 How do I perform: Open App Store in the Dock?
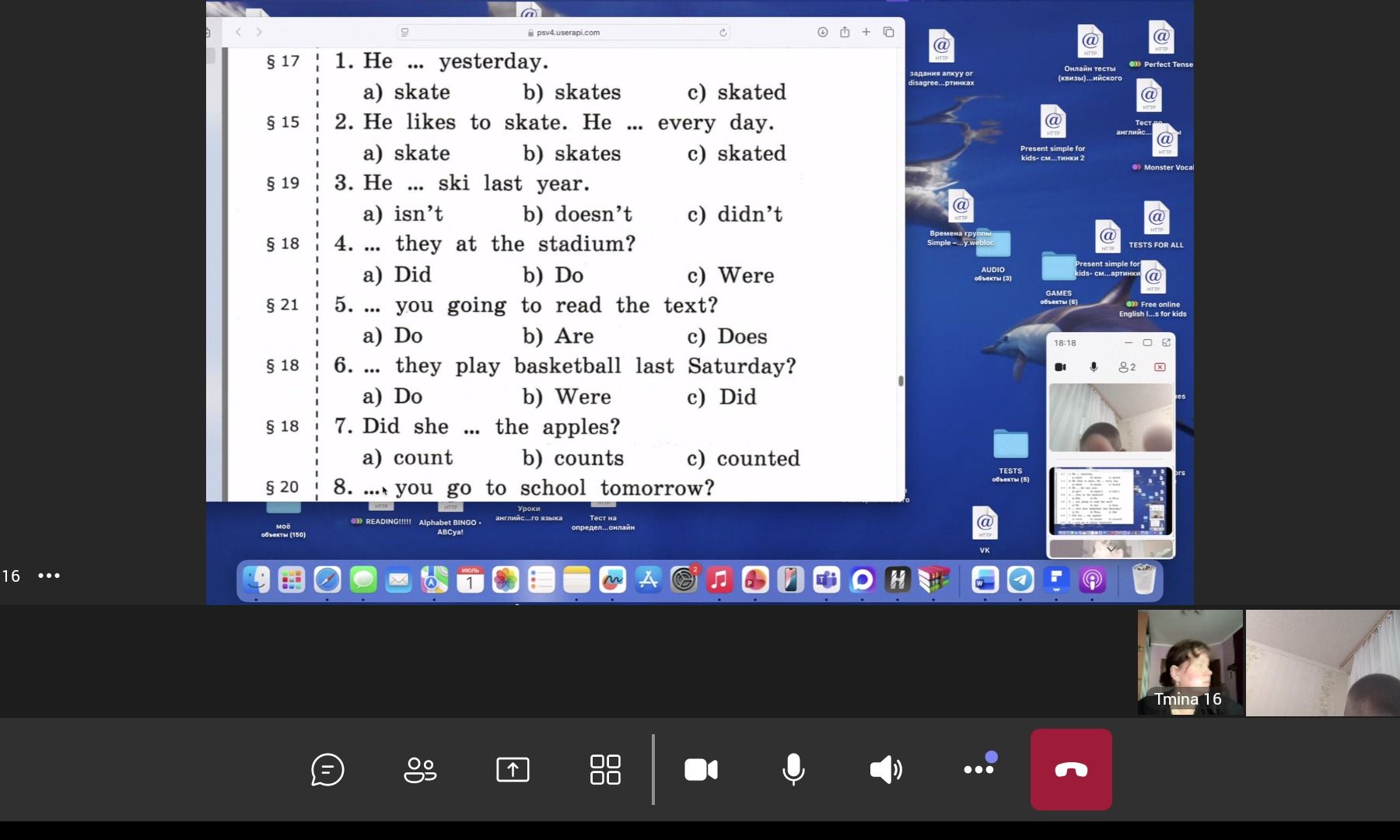(648, 579)
